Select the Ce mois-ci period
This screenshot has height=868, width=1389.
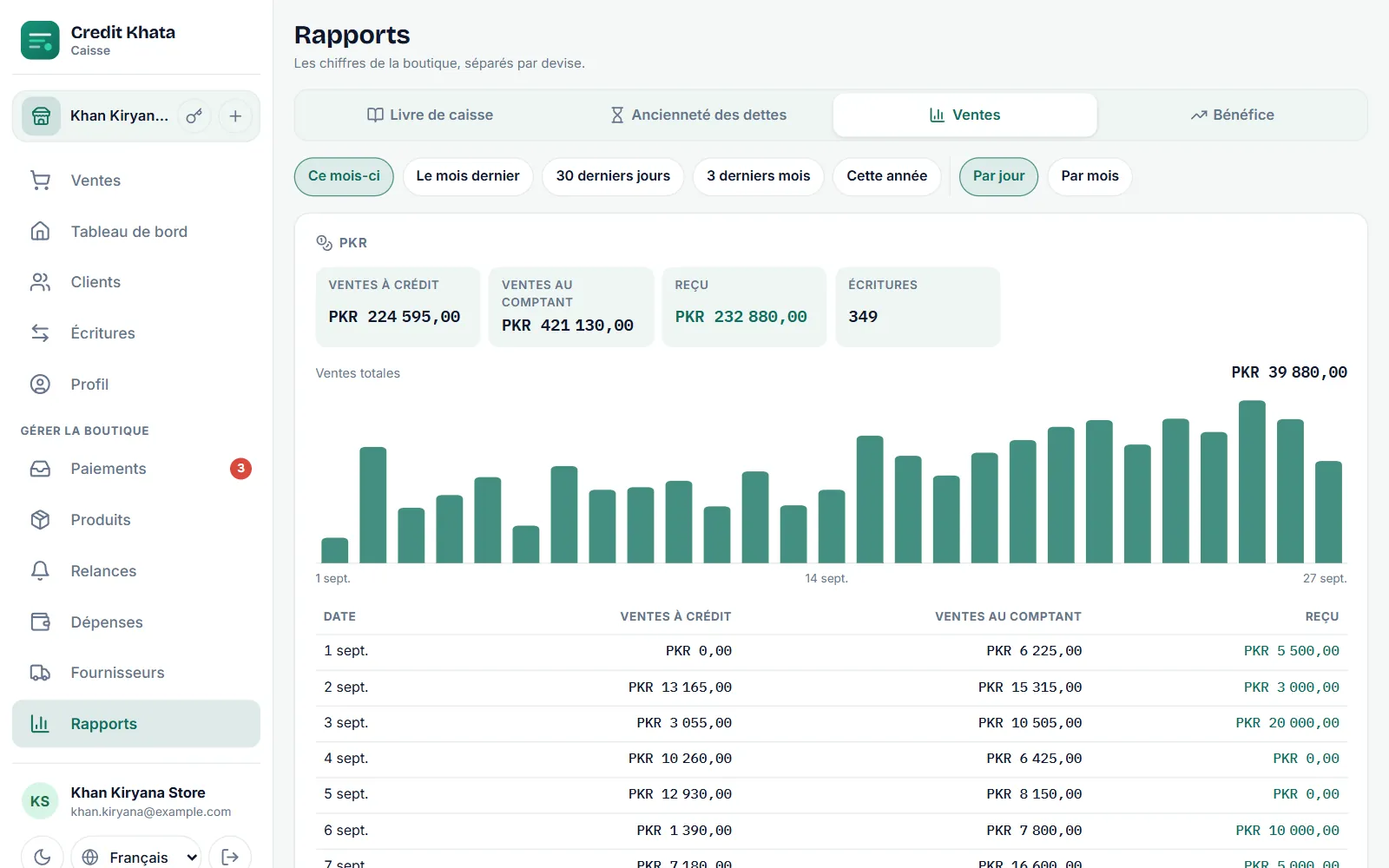(344, 176)
